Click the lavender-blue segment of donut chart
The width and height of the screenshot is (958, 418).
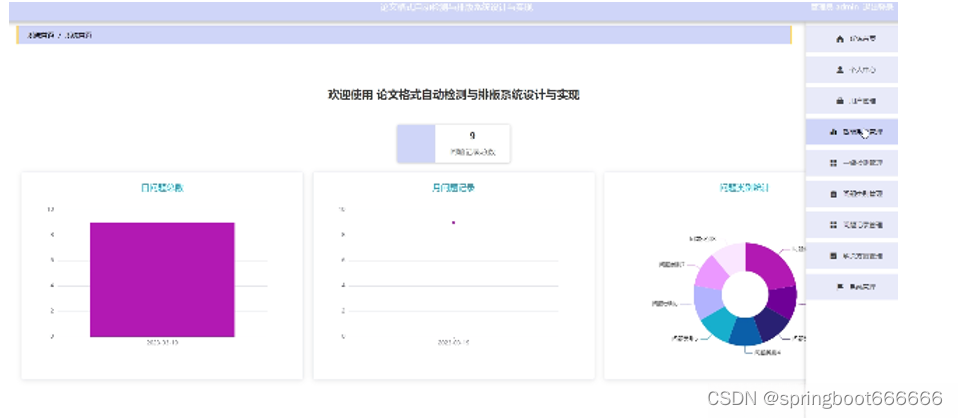tap(707, 302)
